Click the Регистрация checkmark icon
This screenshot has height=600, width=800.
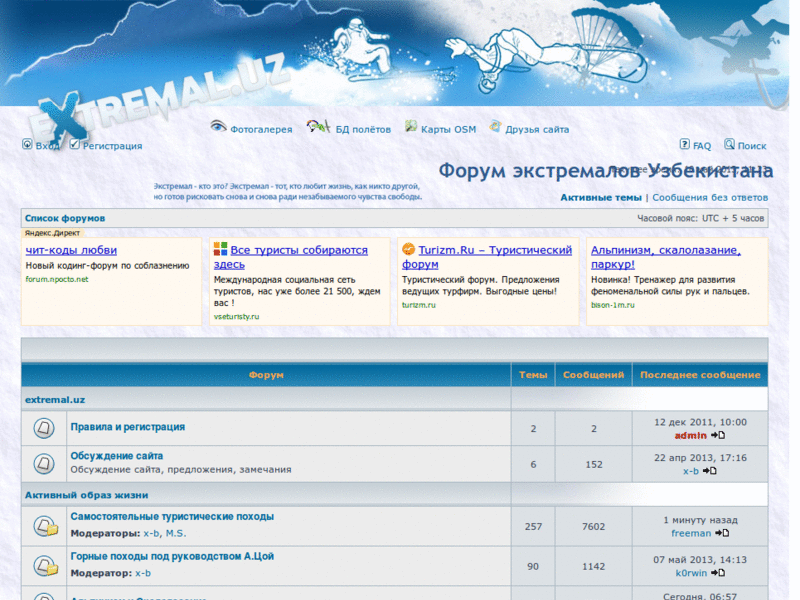tap(75, 145)
